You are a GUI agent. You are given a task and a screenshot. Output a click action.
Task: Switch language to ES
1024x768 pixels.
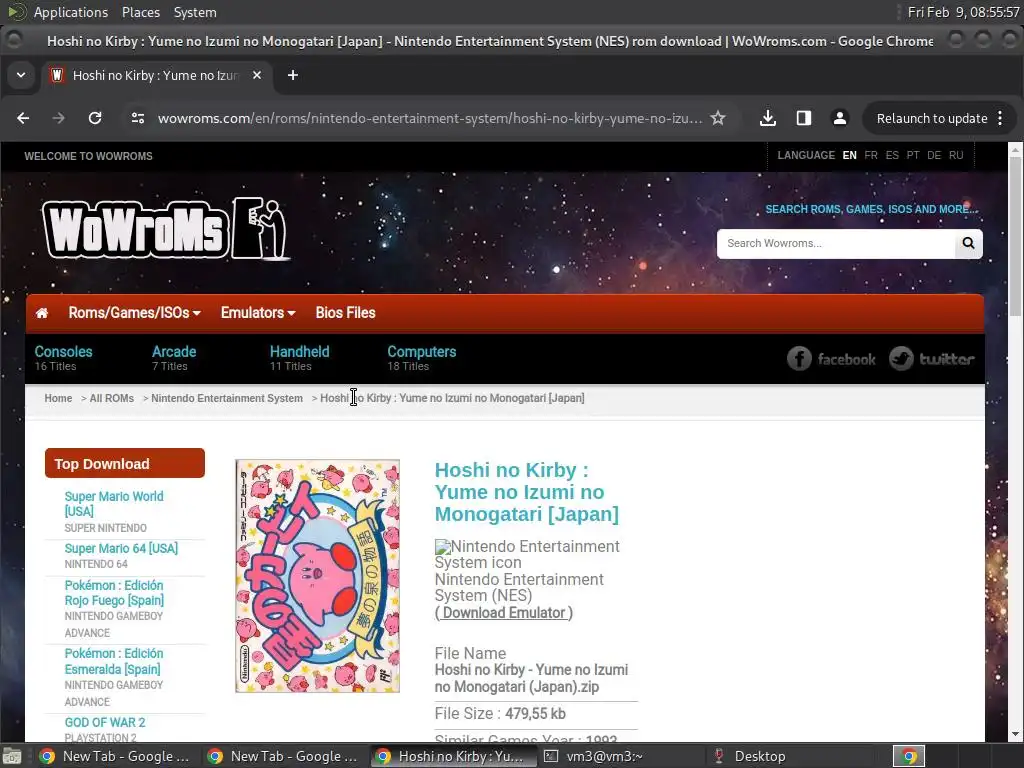coord(892,155)
